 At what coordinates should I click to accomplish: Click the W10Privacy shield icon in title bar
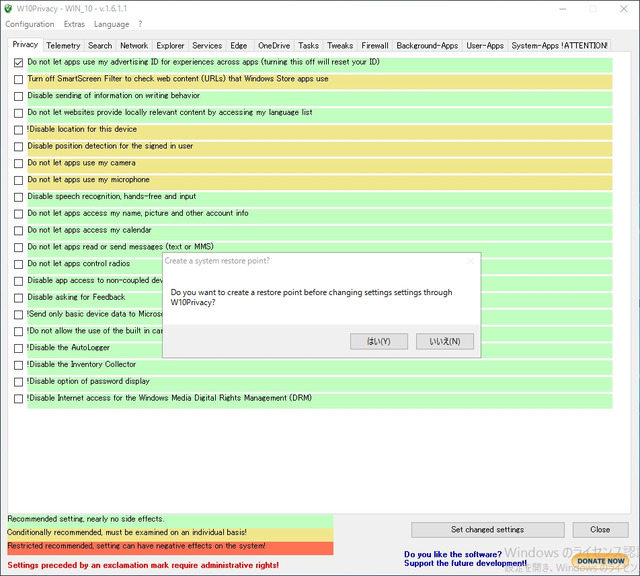point(8,8)
